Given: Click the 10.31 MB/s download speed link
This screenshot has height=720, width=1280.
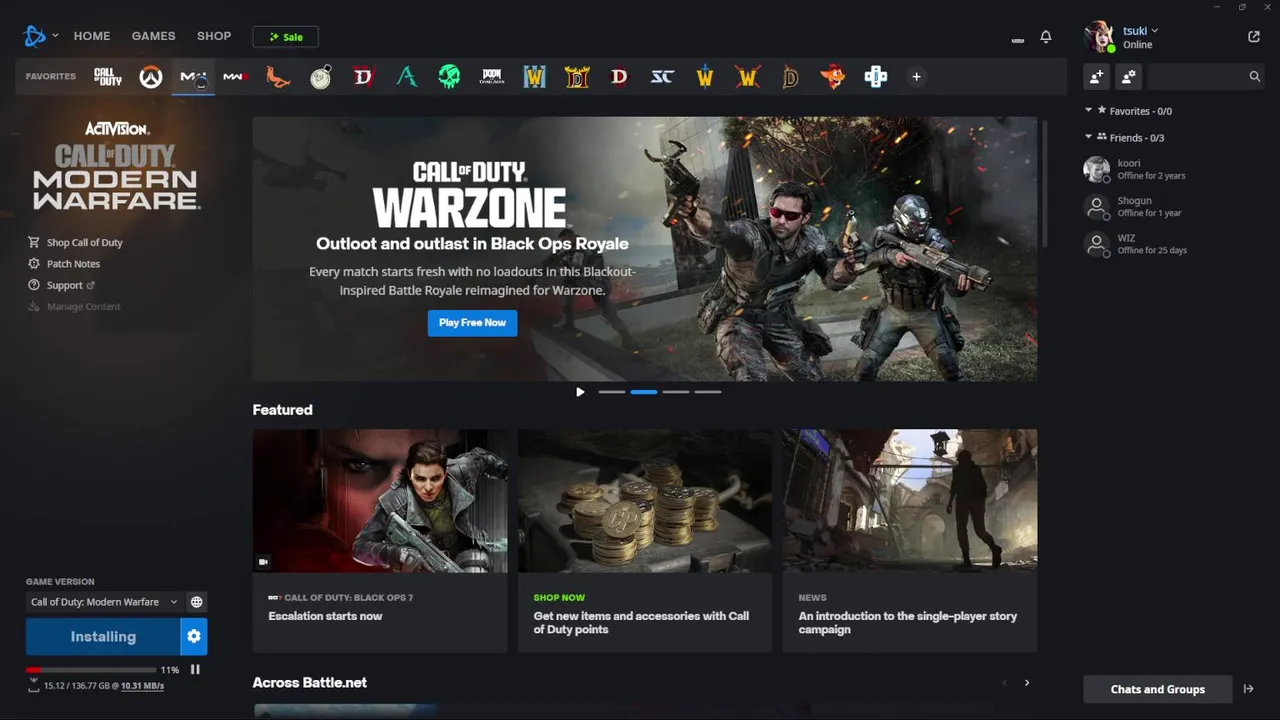Looking at the screenshot, I should point(142,686).
